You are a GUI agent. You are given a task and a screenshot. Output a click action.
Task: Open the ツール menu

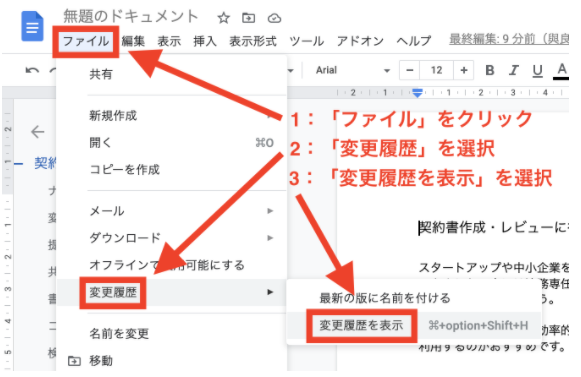pos(306,41)
